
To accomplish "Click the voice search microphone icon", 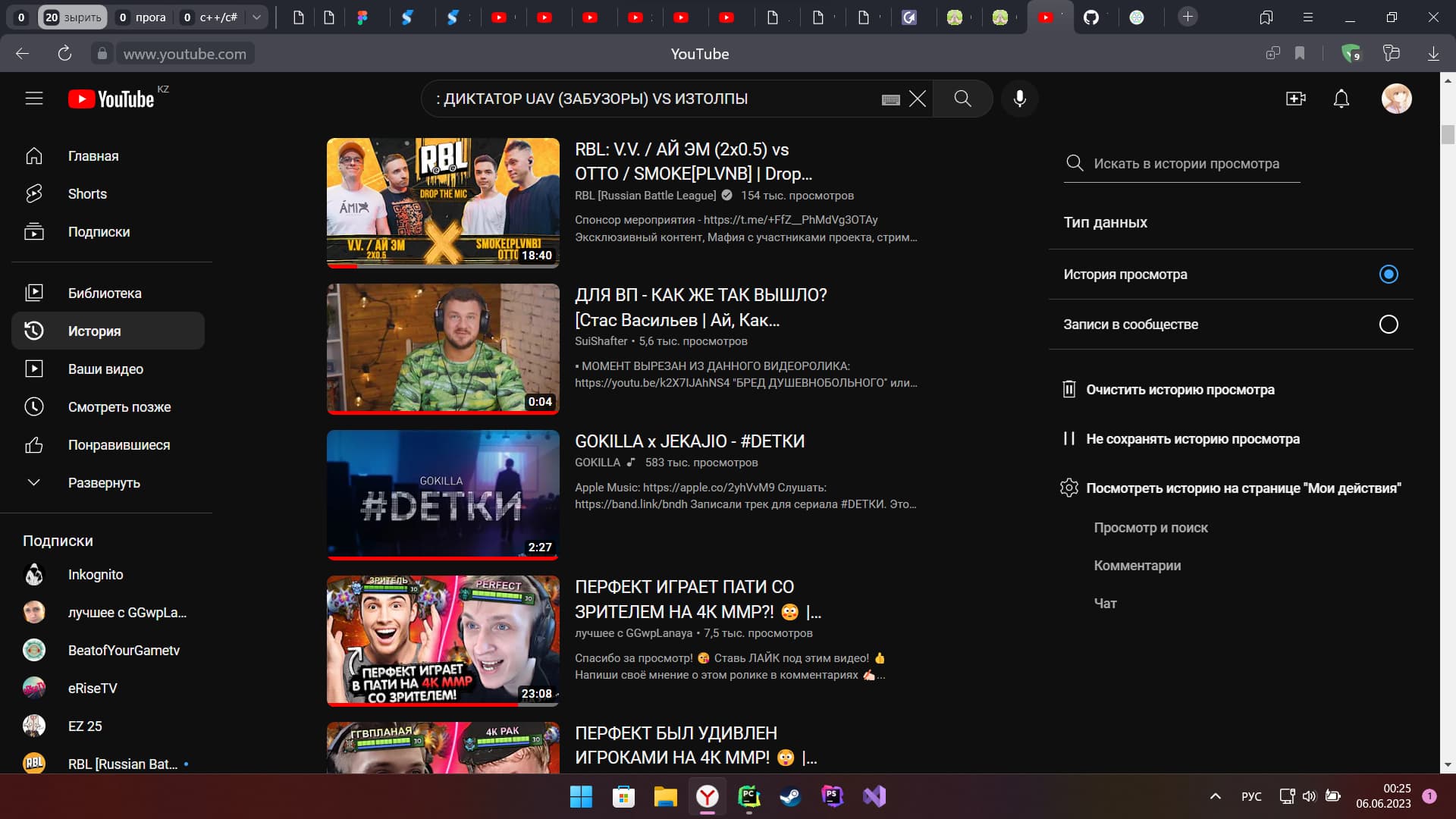I will (1020, 99).
